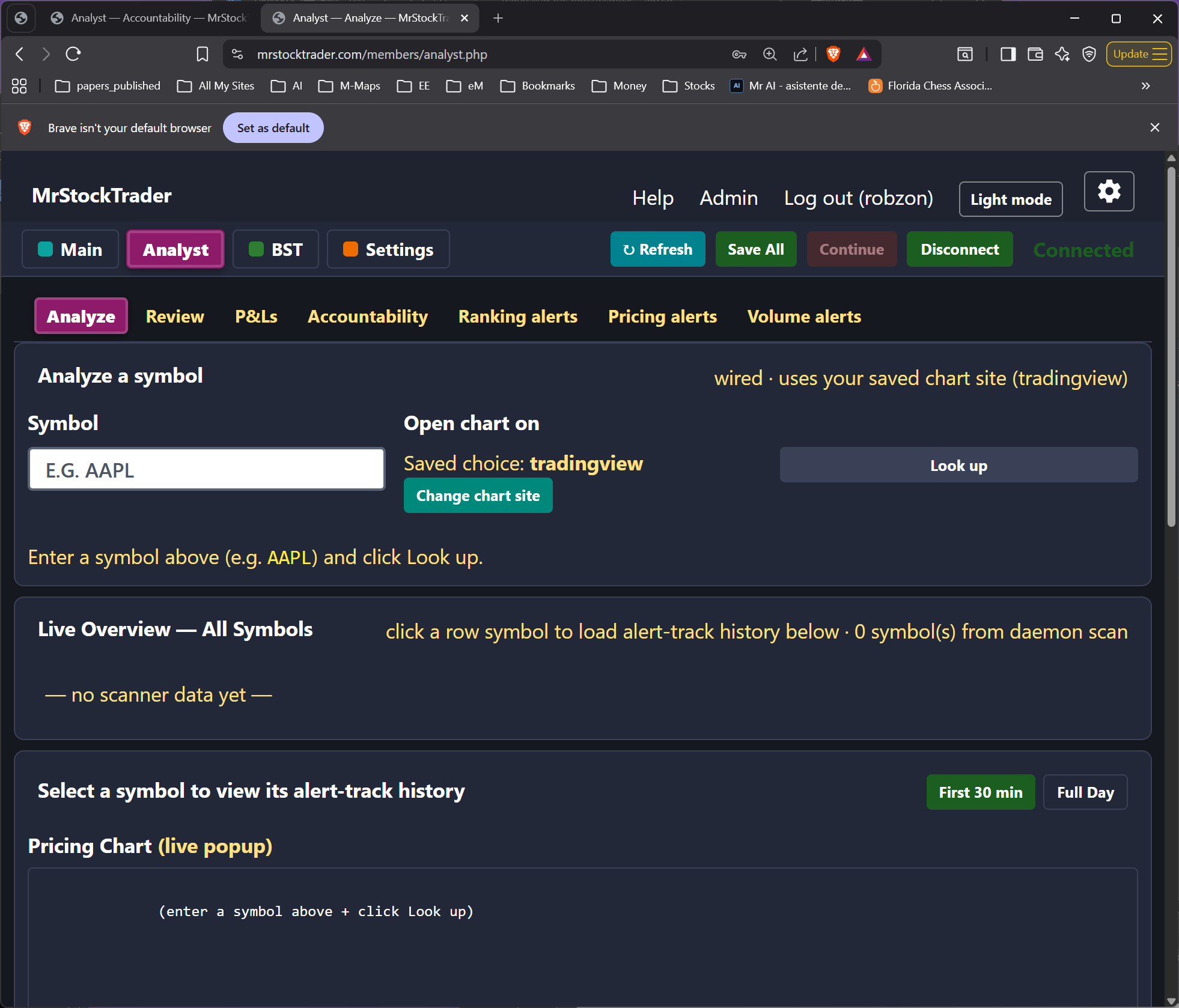The width and height of the screenshot is (1179, 1008).
Task: Click the Symbol input field
Action: [x=206, y=469]
